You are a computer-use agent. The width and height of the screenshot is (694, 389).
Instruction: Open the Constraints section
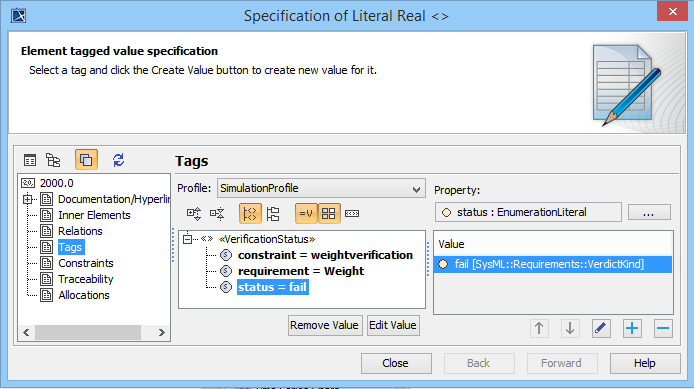point(86,263)
